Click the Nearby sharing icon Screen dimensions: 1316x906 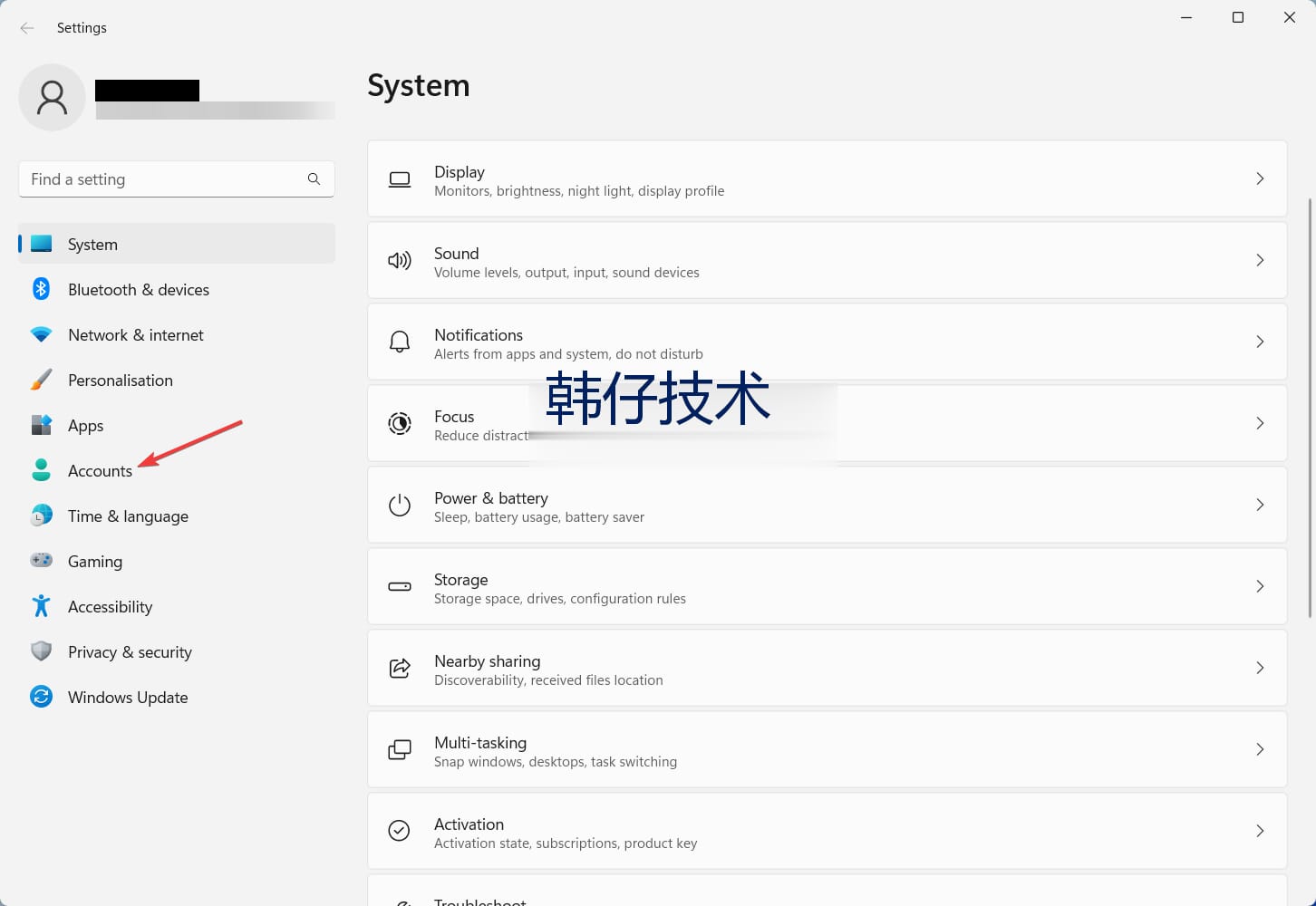point(400,668)
